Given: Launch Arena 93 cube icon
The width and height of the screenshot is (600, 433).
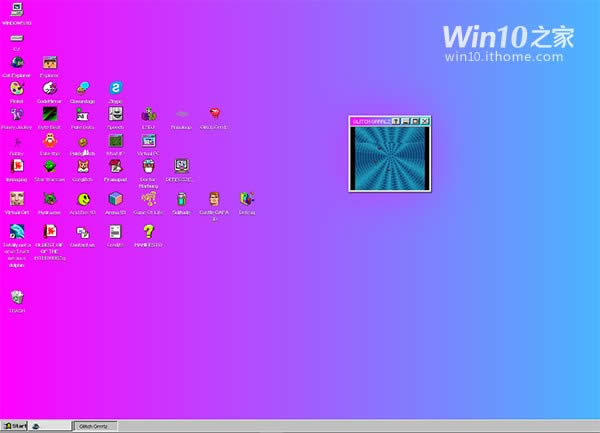Looking at the screenshot, I should tap(116, 198).
